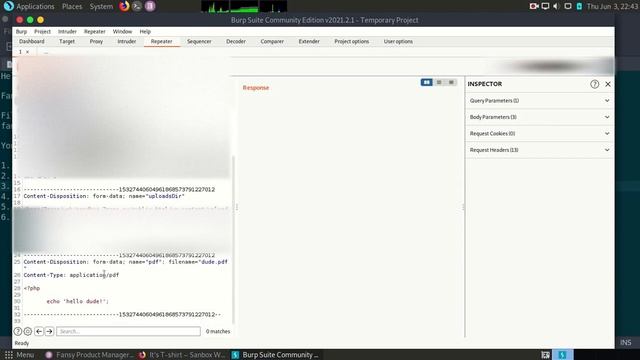Launch Firefox from the top panel
640x360 pixels.
click(124, 6)
